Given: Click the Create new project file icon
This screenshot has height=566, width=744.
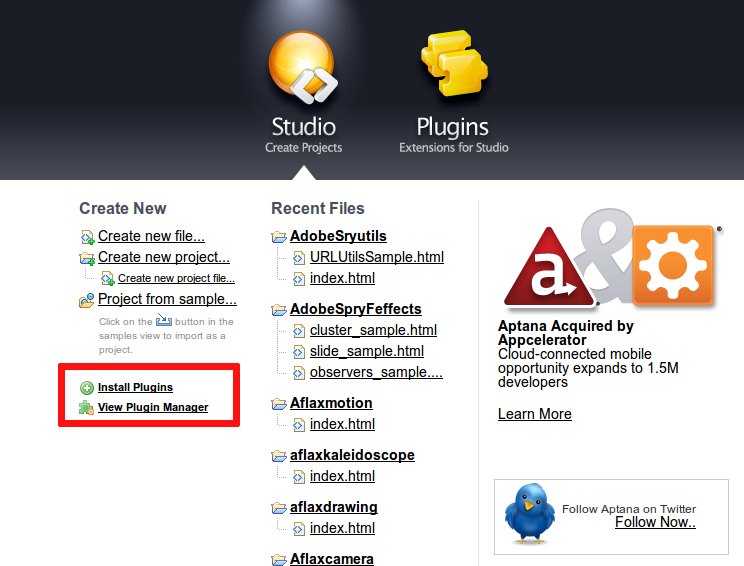Looking at the screenshot, I should (x=108, y=278).
